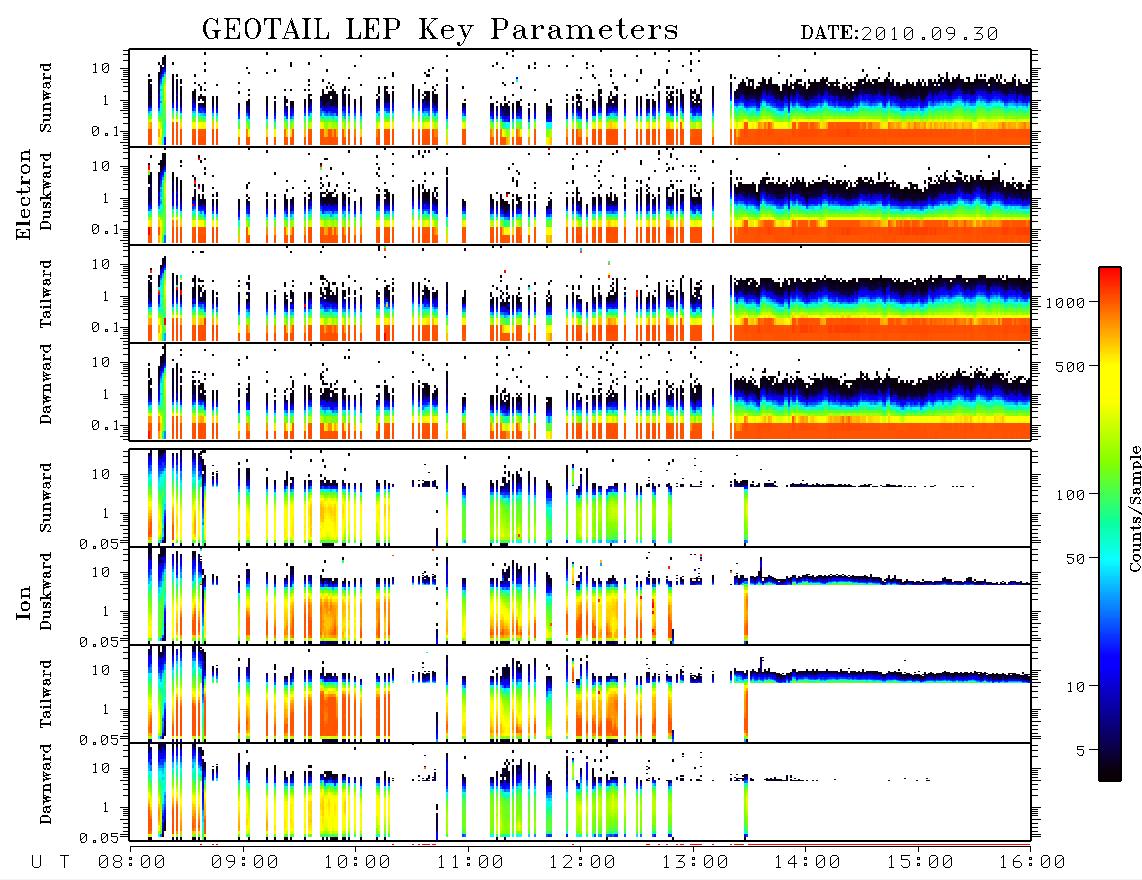Viewport: 1142px width, 880px height.
Task: Click inside the Electron Tailward spectrogram plot
Action: coord(580,294)
